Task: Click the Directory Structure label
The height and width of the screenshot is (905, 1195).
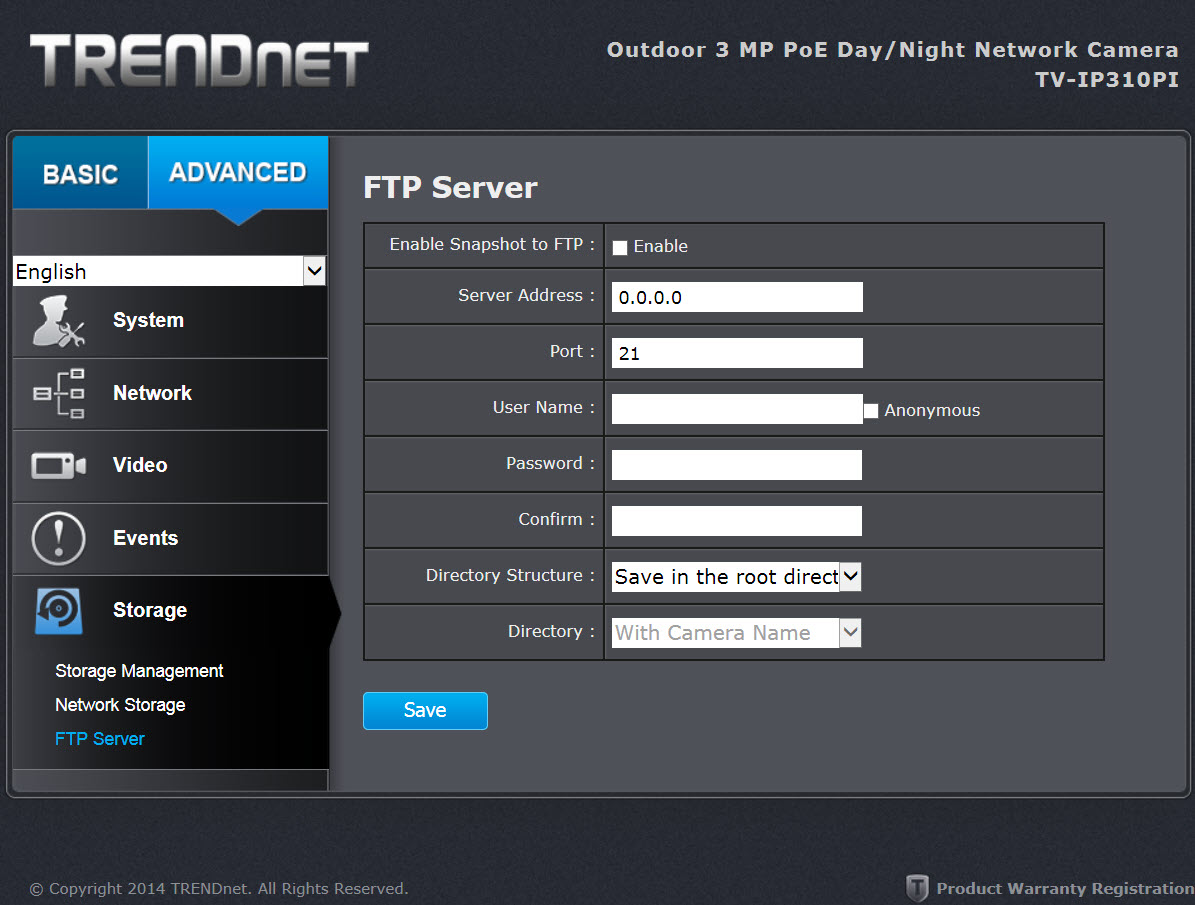Action: 510,576
